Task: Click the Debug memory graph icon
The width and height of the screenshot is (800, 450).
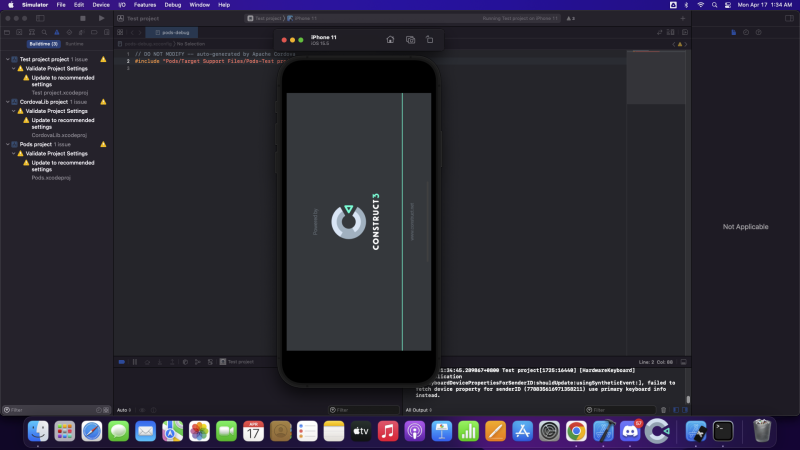Action: [197, 362]
